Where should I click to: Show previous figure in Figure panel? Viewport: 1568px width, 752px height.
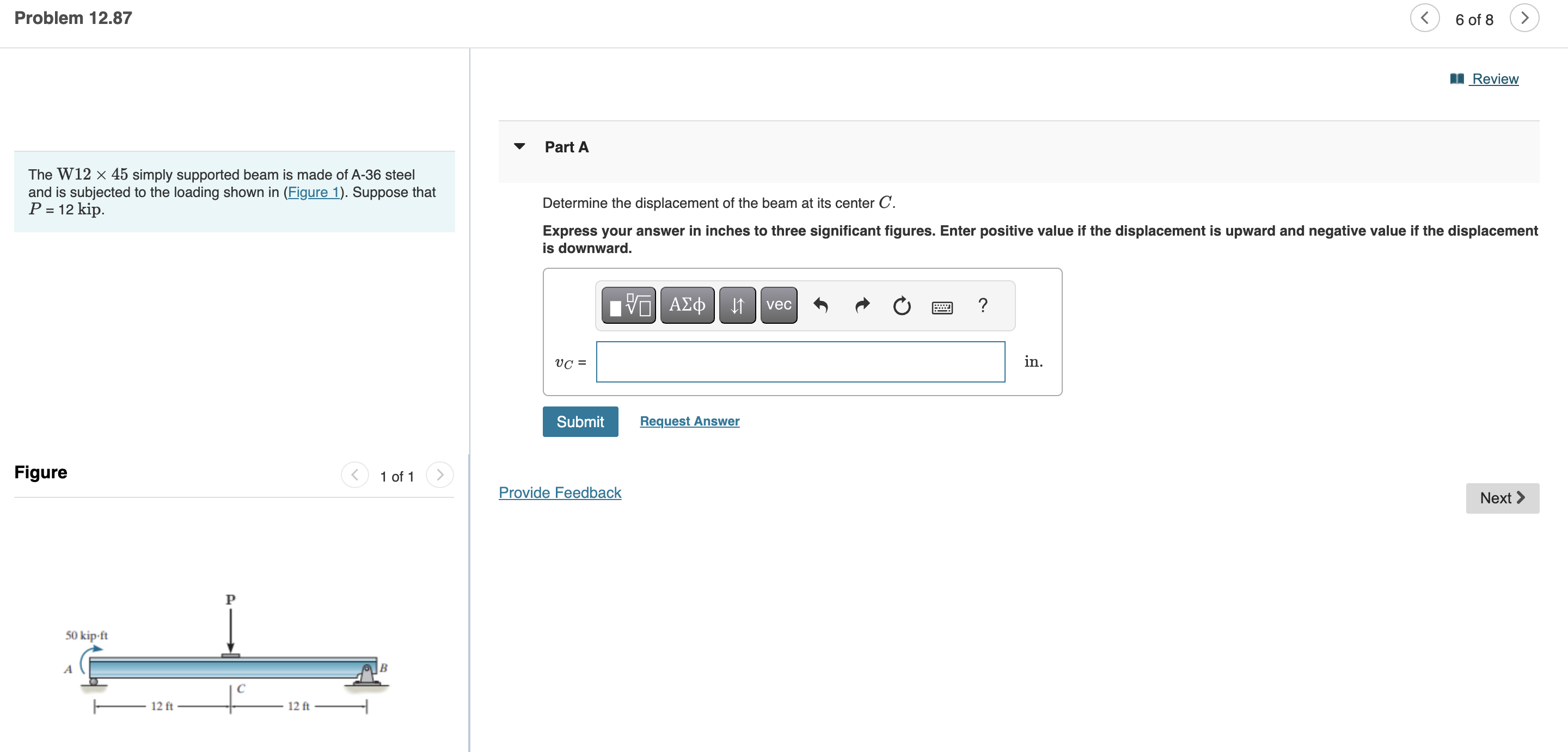(x=355, y=475)
